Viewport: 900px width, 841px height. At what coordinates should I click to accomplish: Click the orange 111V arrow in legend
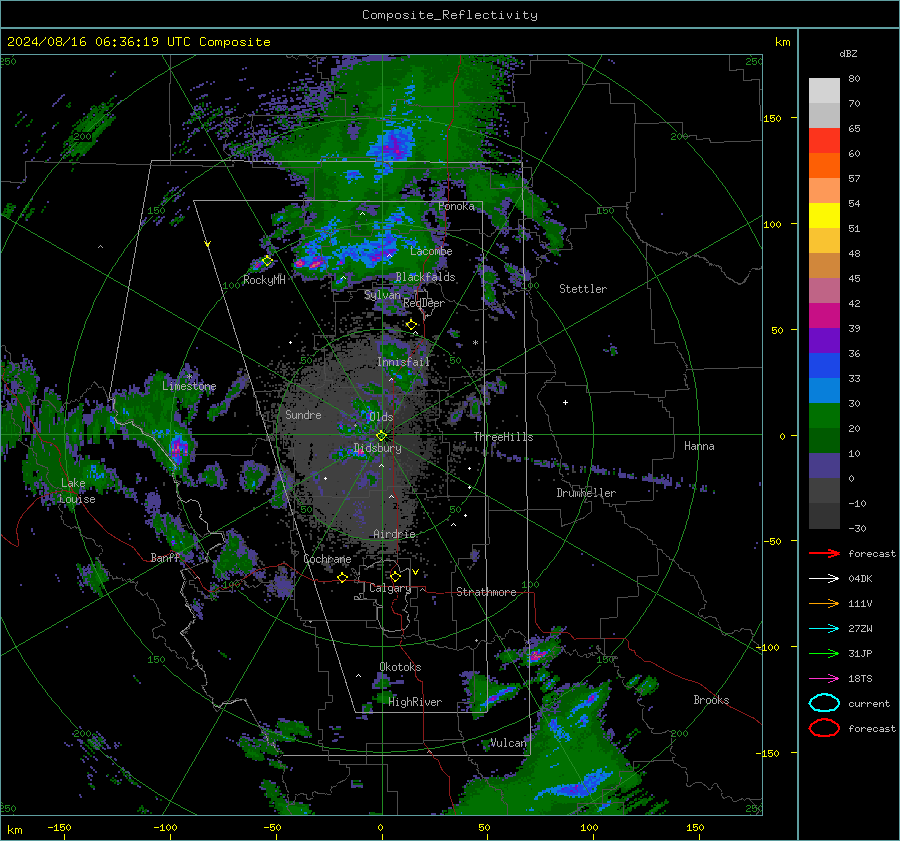(x=824, y=603)
